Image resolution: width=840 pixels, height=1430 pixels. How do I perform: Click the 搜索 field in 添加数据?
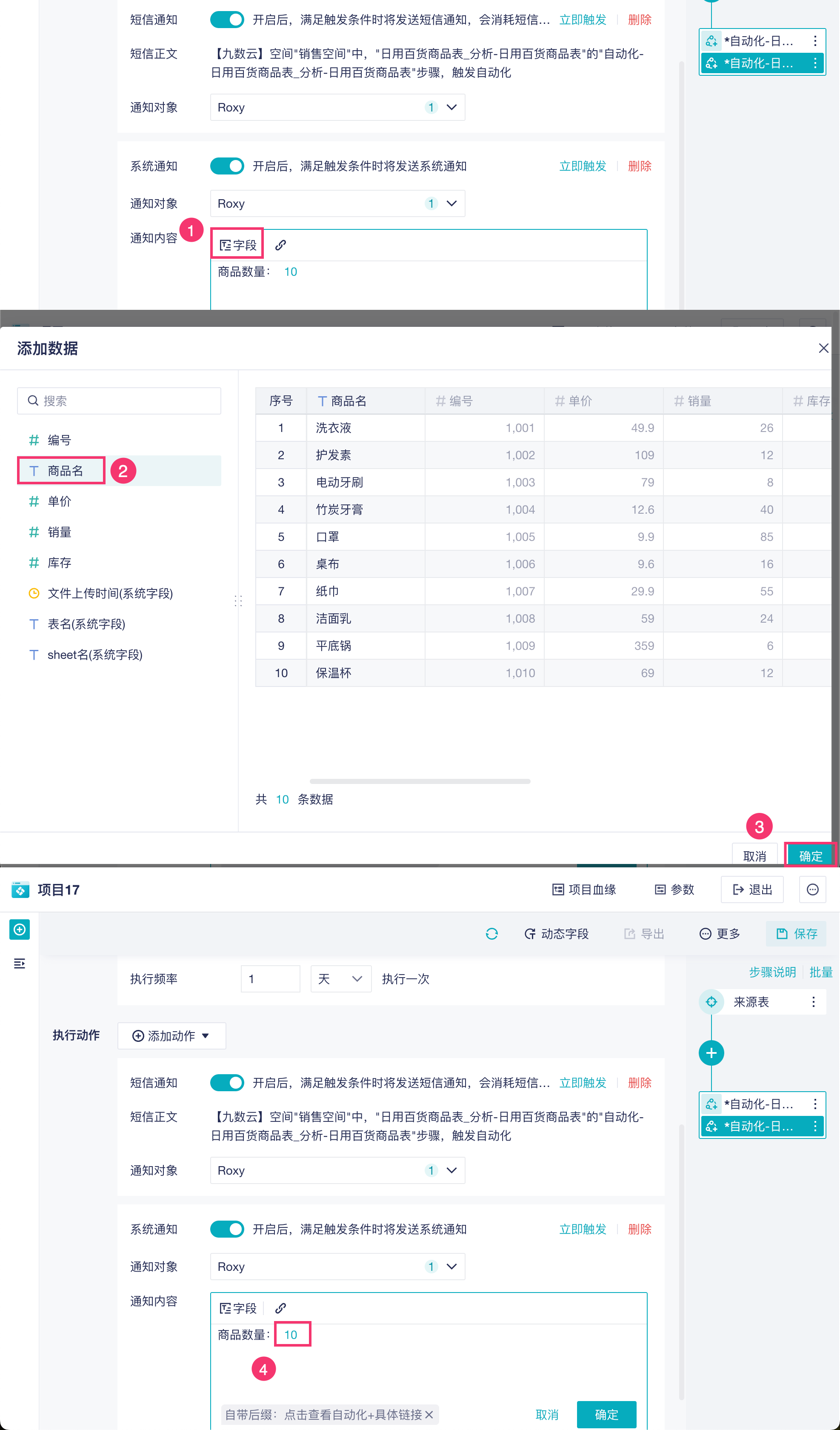coord(119,400)
